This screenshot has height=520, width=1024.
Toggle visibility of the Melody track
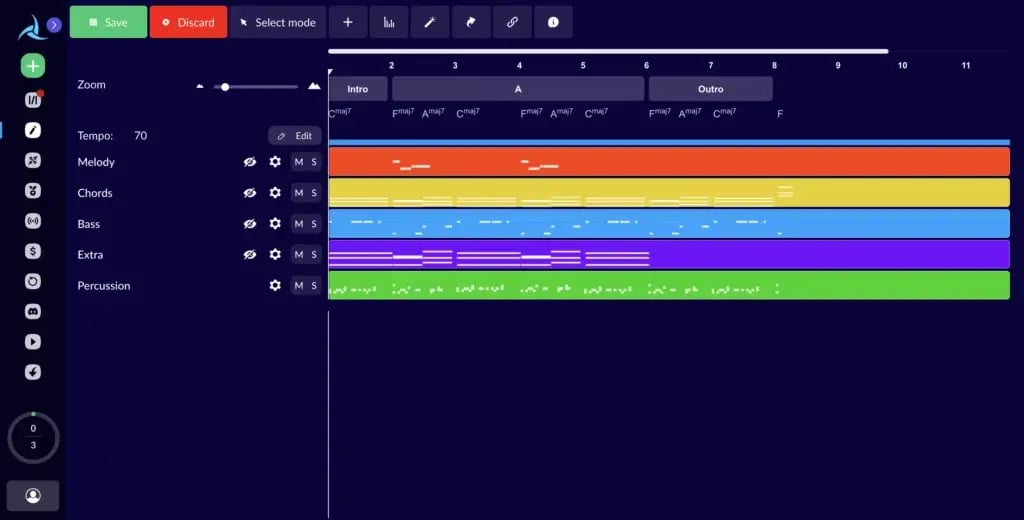point(250,162)
